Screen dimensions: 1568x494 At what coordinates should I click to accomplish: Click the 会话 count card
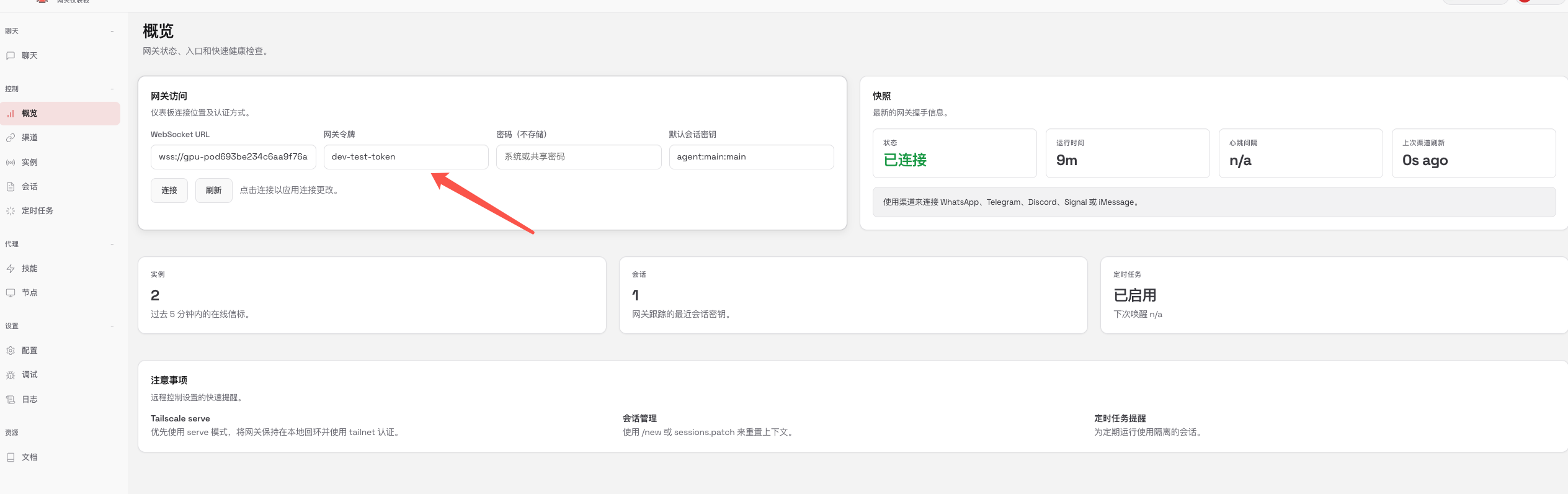tap(853, 295)
